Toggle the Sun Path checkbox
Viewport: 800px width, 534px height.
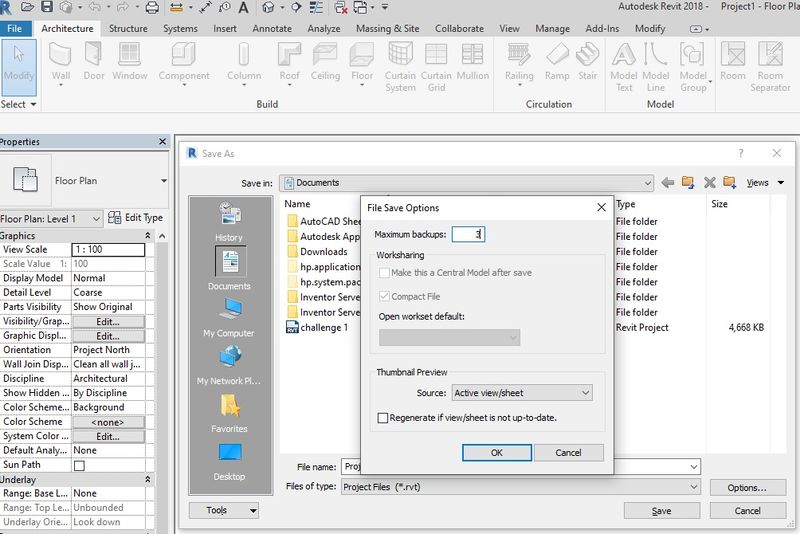tap(79, 465)
